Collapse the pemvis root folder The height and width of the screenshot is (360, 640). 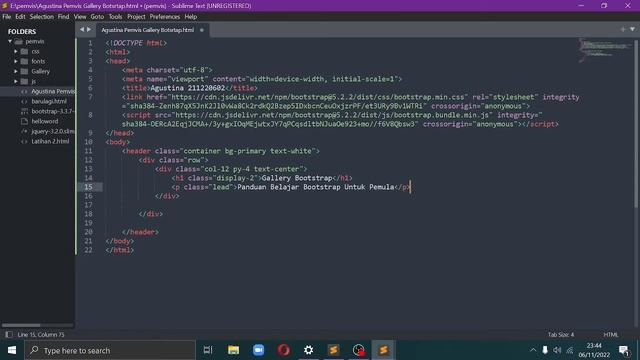point(10,41)
